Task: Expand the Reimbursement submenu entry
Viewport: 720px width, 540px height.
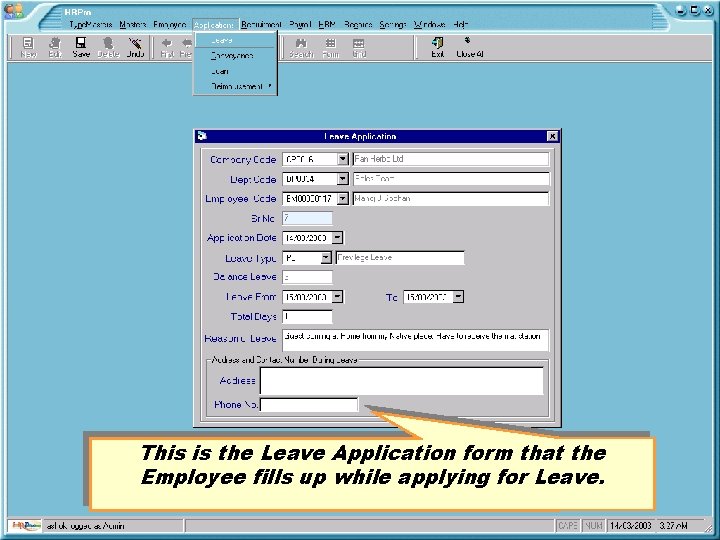Action: pos(235,86)
